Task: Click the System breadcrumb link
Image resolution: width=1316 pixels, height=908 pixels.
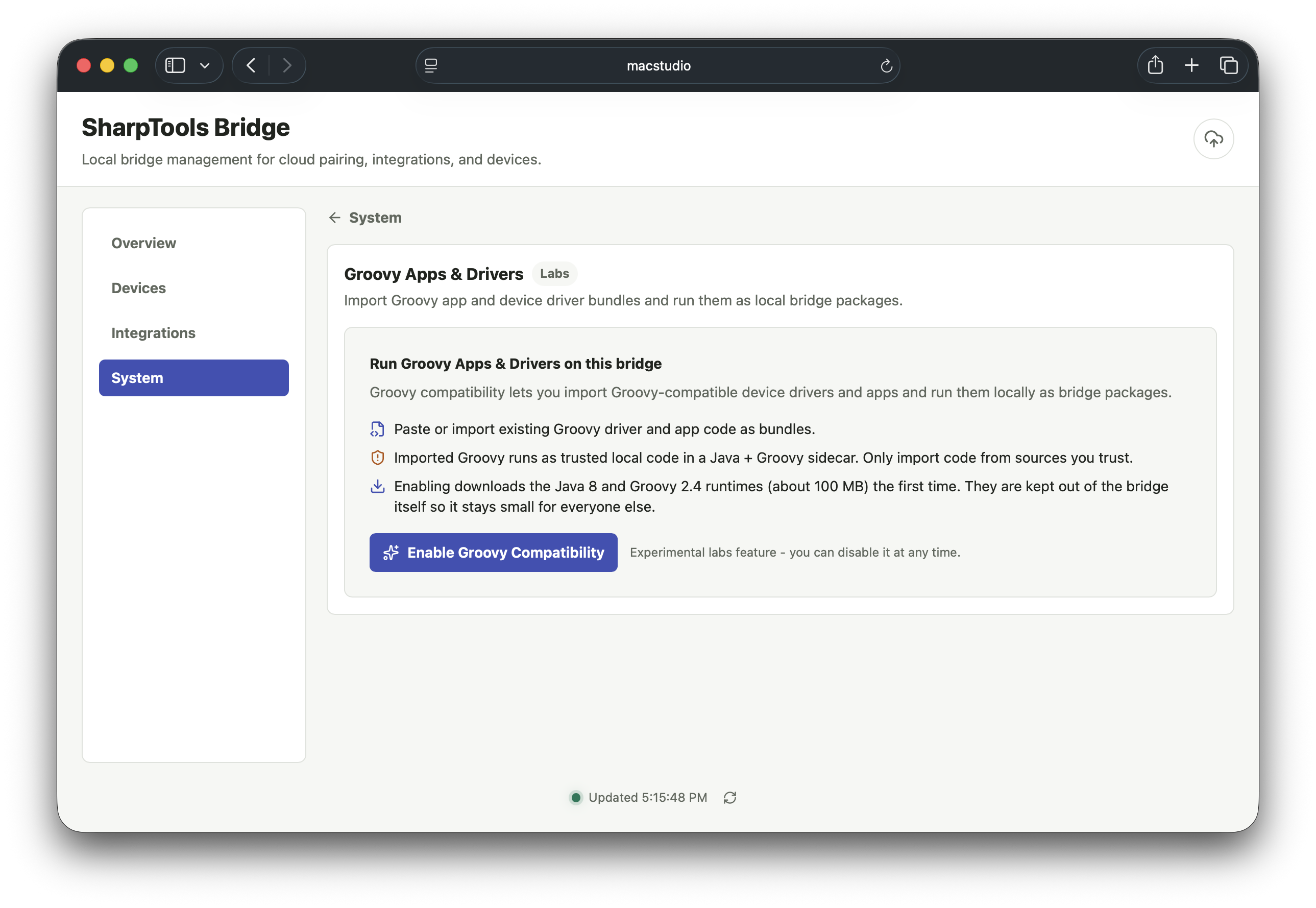Action: pos(375,218)
